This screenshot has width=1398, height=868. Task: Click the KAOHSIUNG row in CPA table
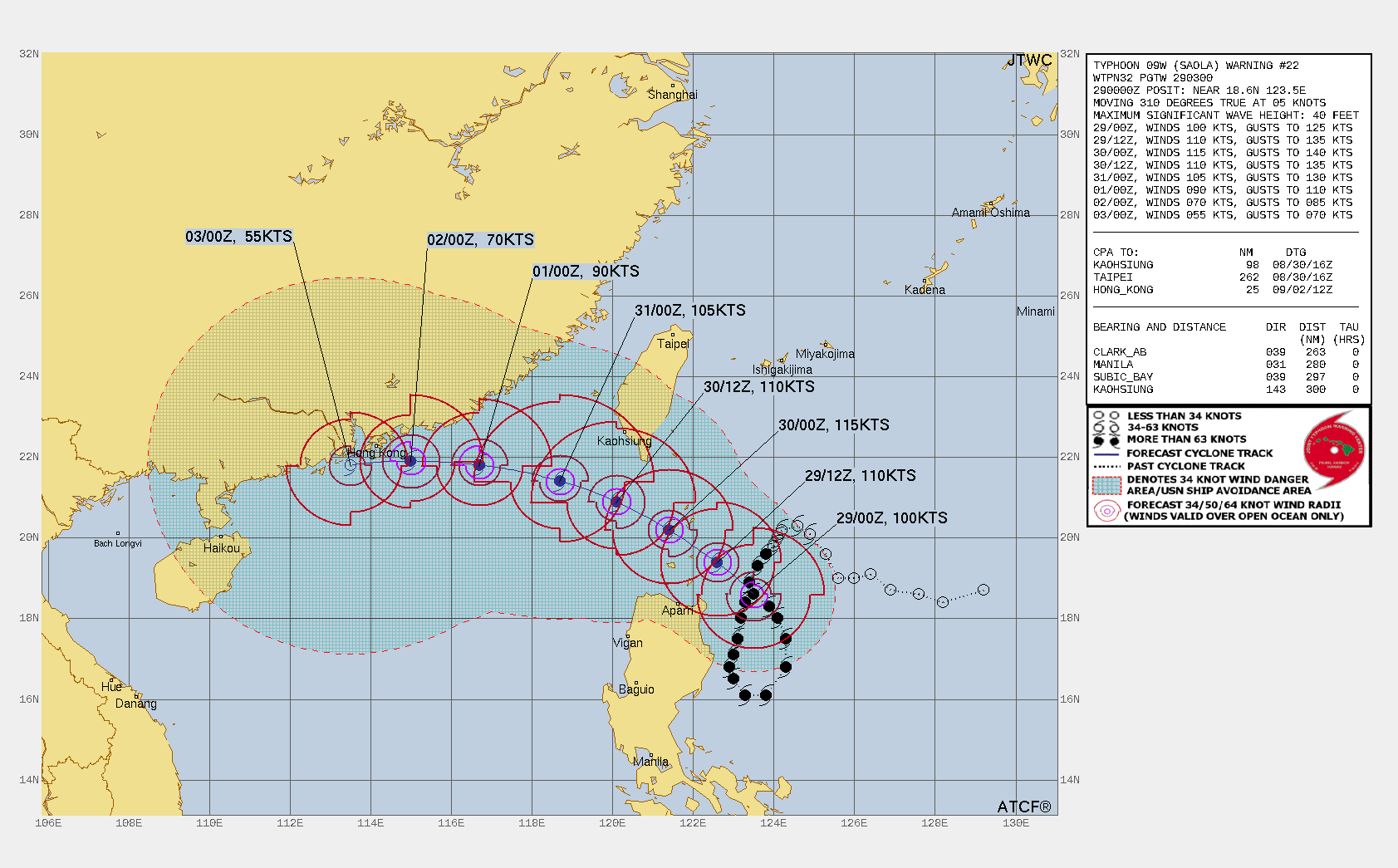click(x=1213, y=265)
